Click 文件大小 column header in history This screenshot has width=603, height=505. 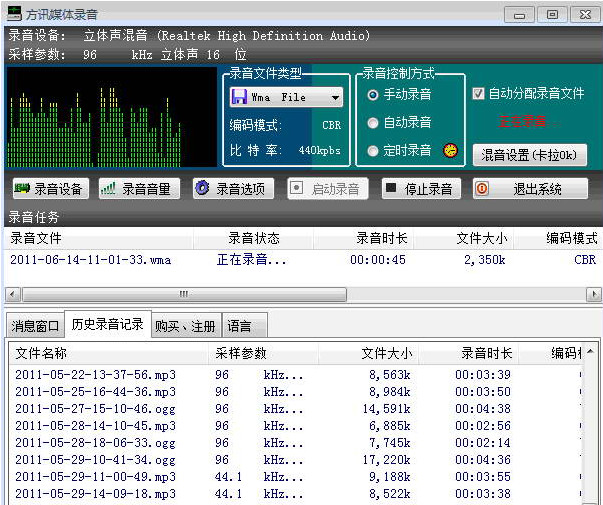click(x=369, y=353)
